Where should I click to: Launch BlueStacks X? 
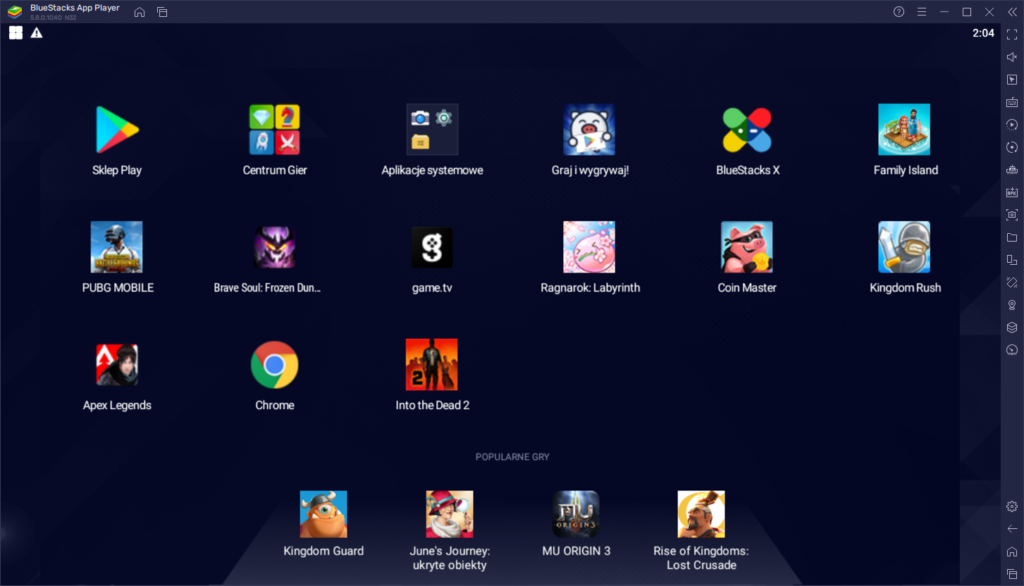[x=746, y=130]
